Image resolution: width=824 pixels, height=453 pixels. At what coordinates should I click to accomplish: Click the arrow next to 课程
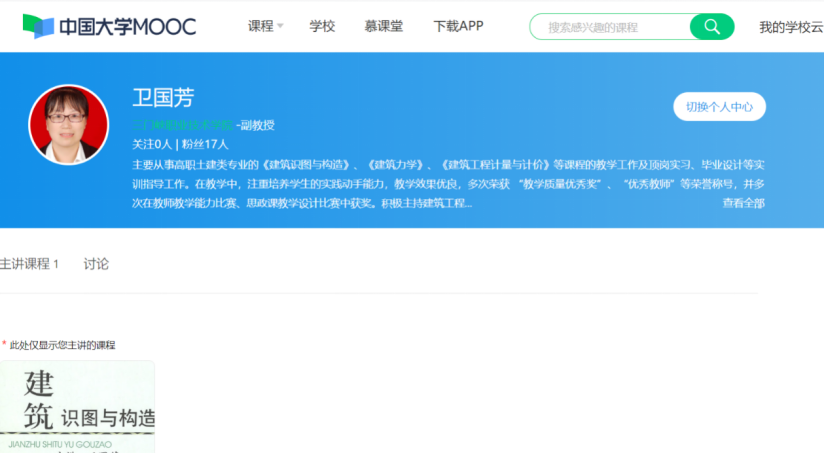pos(280,27)
